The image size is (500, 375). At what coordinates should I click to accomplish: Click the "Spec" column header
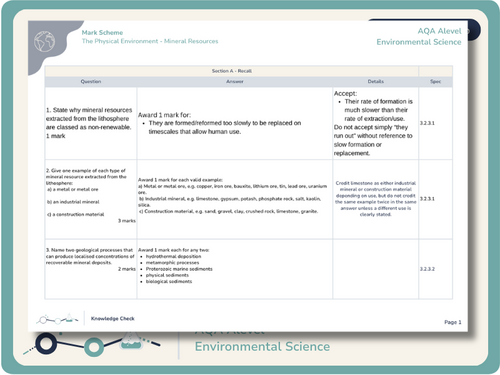435,81
